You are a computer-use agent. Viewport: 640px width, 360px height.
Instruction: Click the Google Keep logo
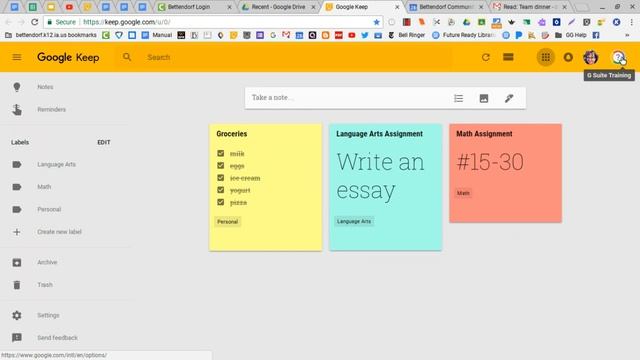tap(68, 57)
